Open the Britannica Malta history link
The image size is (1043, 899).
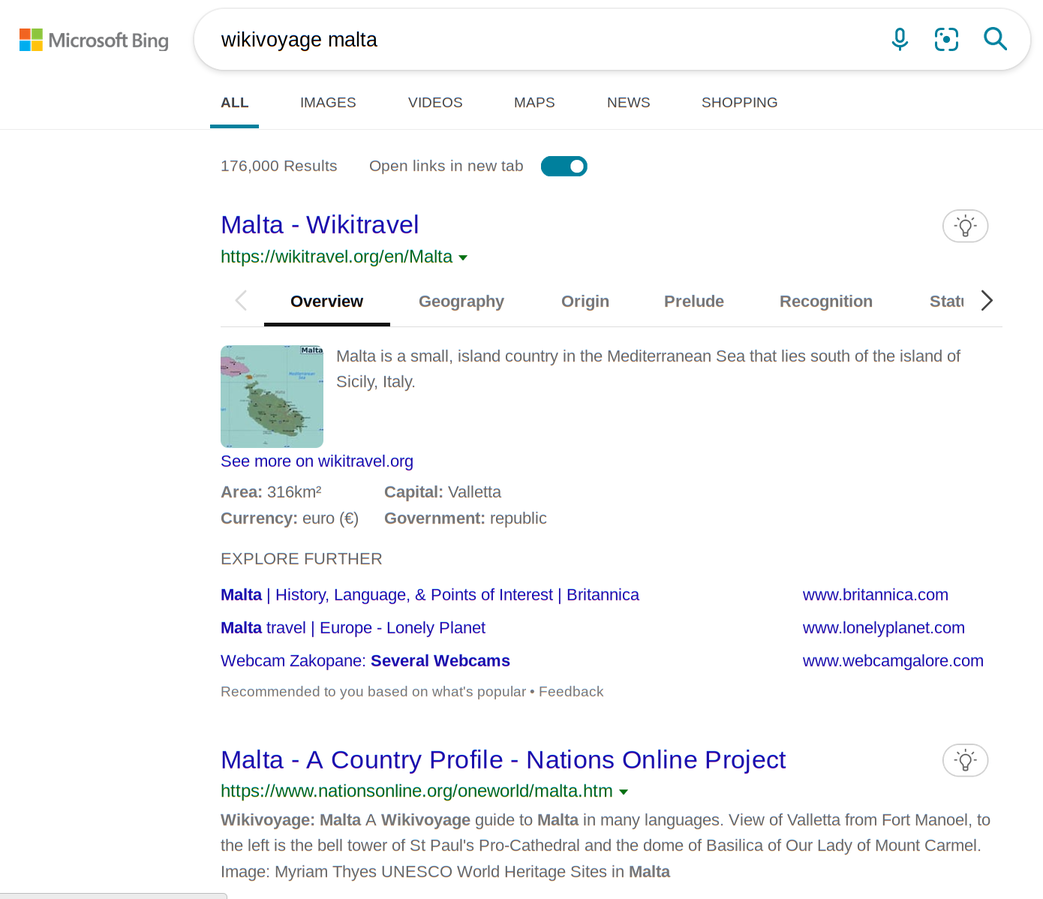point(430,594)
